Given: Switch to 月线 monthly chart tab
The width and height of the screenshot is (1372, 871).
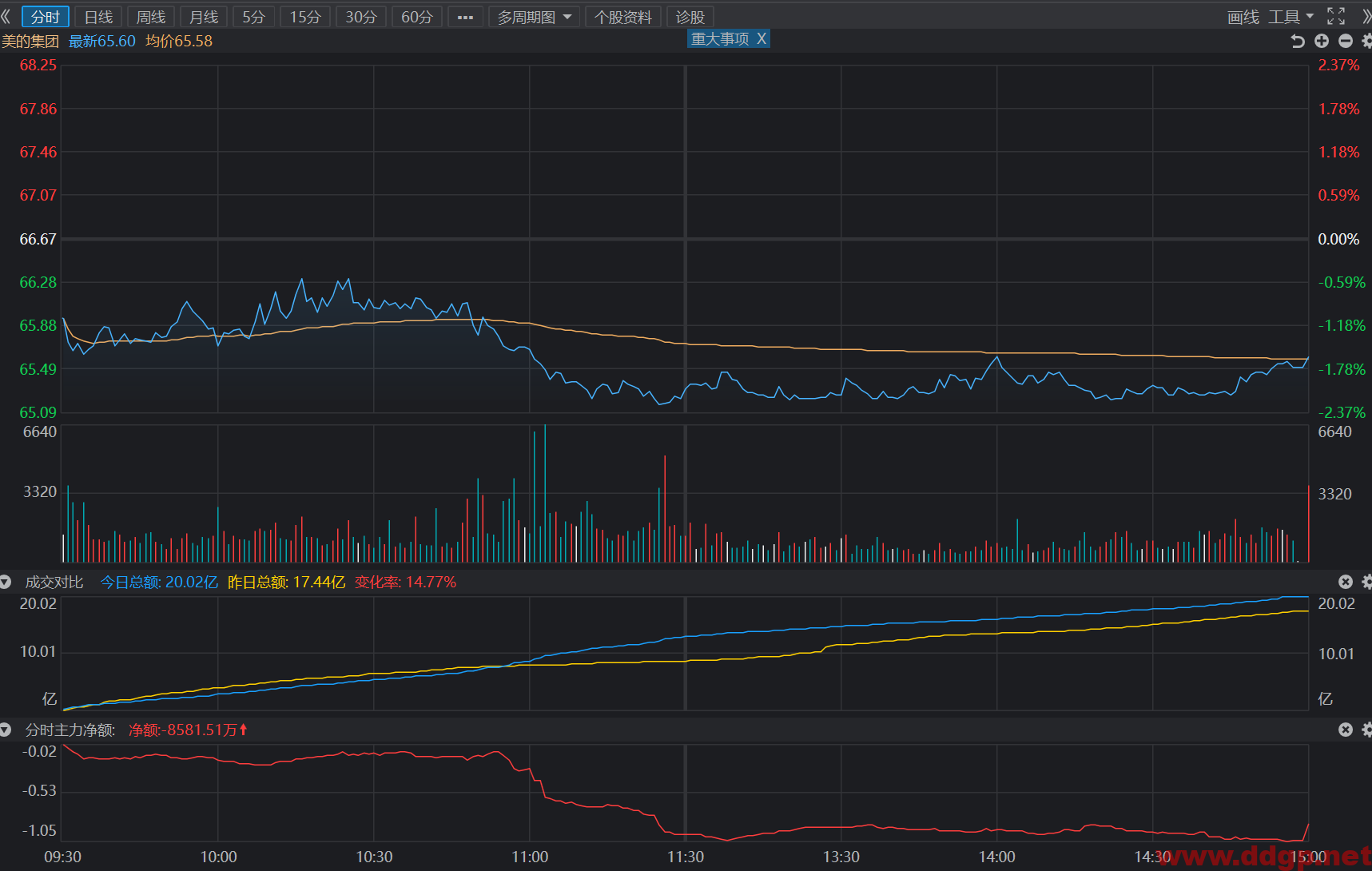Looking at the screenshot, I should 204,17.
